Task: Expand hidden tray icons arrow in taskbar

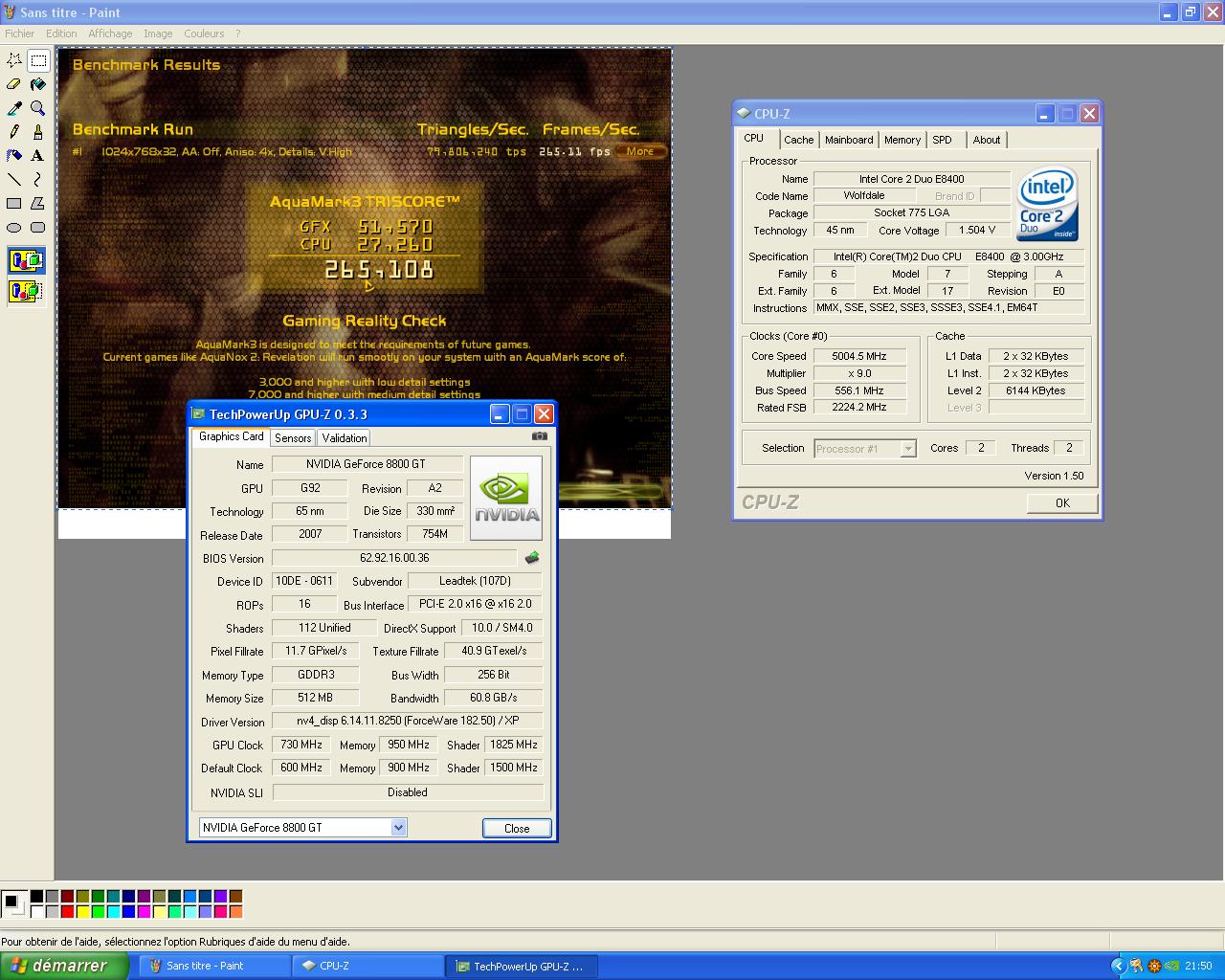Action: click(1117, 966)
